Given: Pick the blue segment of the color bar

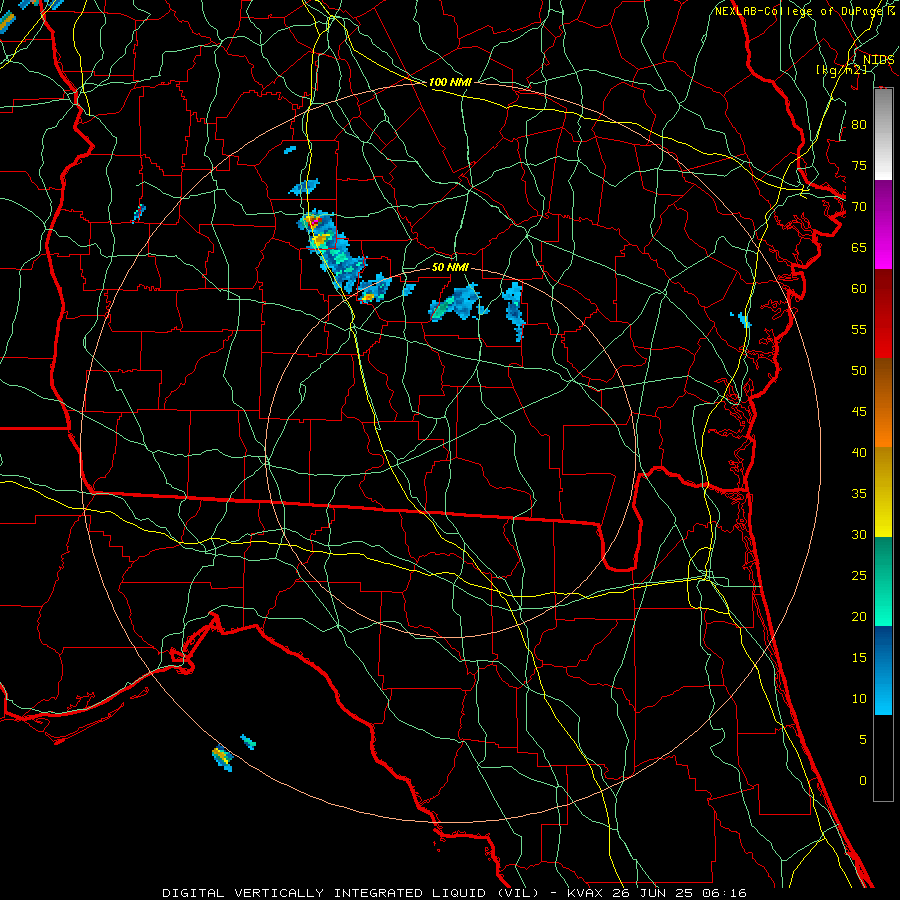Looking at the screenshot, I should tap(883, 670).
